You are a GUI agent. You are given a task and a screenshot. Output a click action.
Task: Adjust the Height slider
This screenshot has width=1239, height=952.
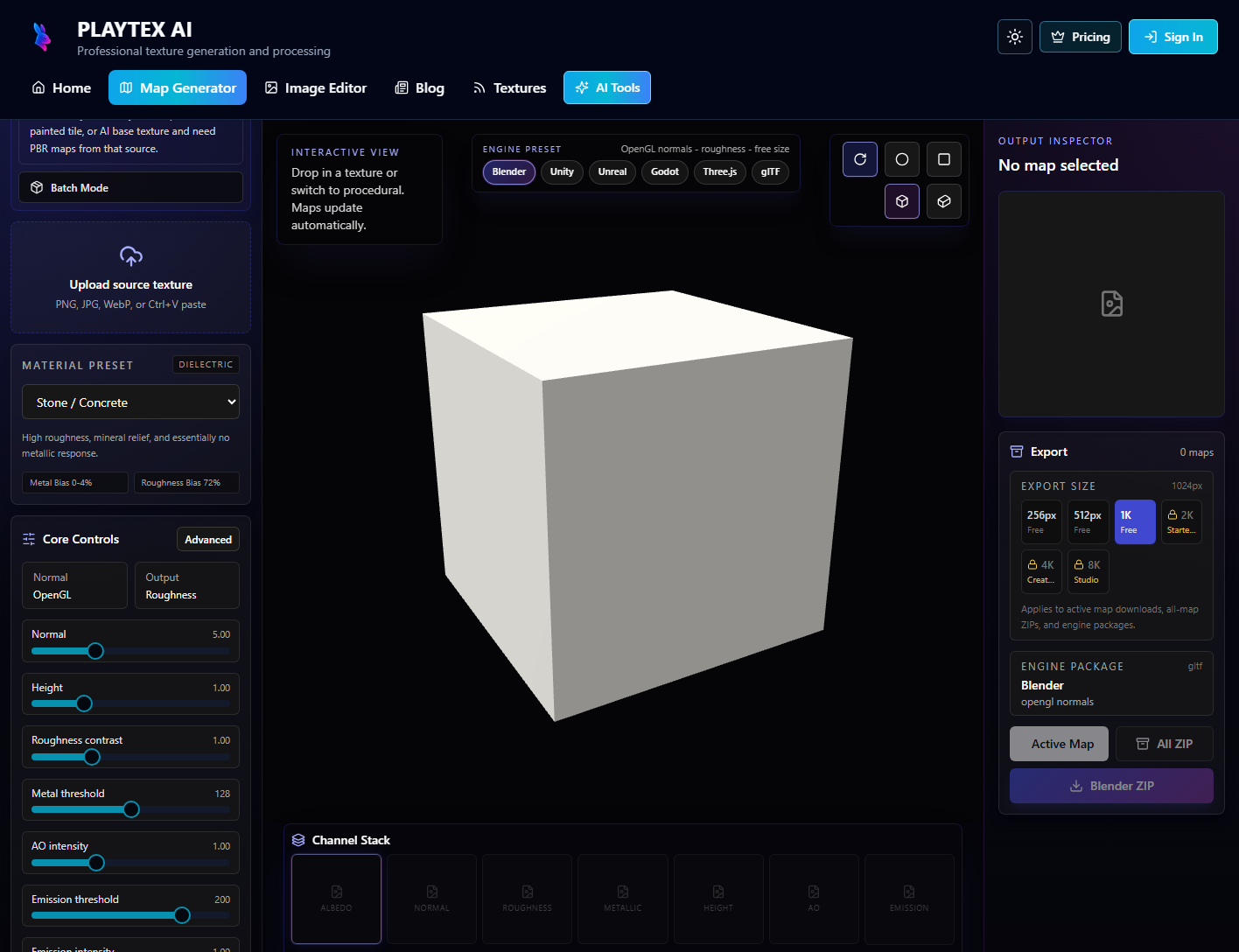coord(130,703)
